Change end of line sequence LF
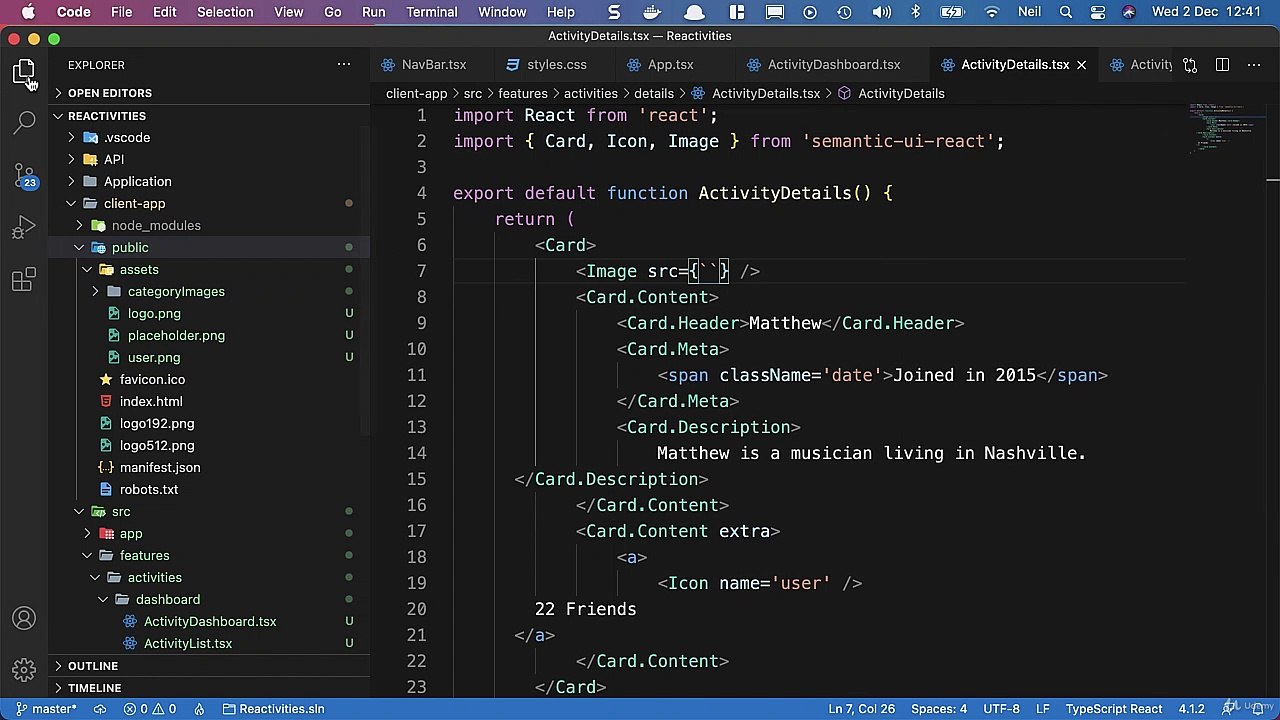The image size is (1280, 720). tap(1042, 709)
